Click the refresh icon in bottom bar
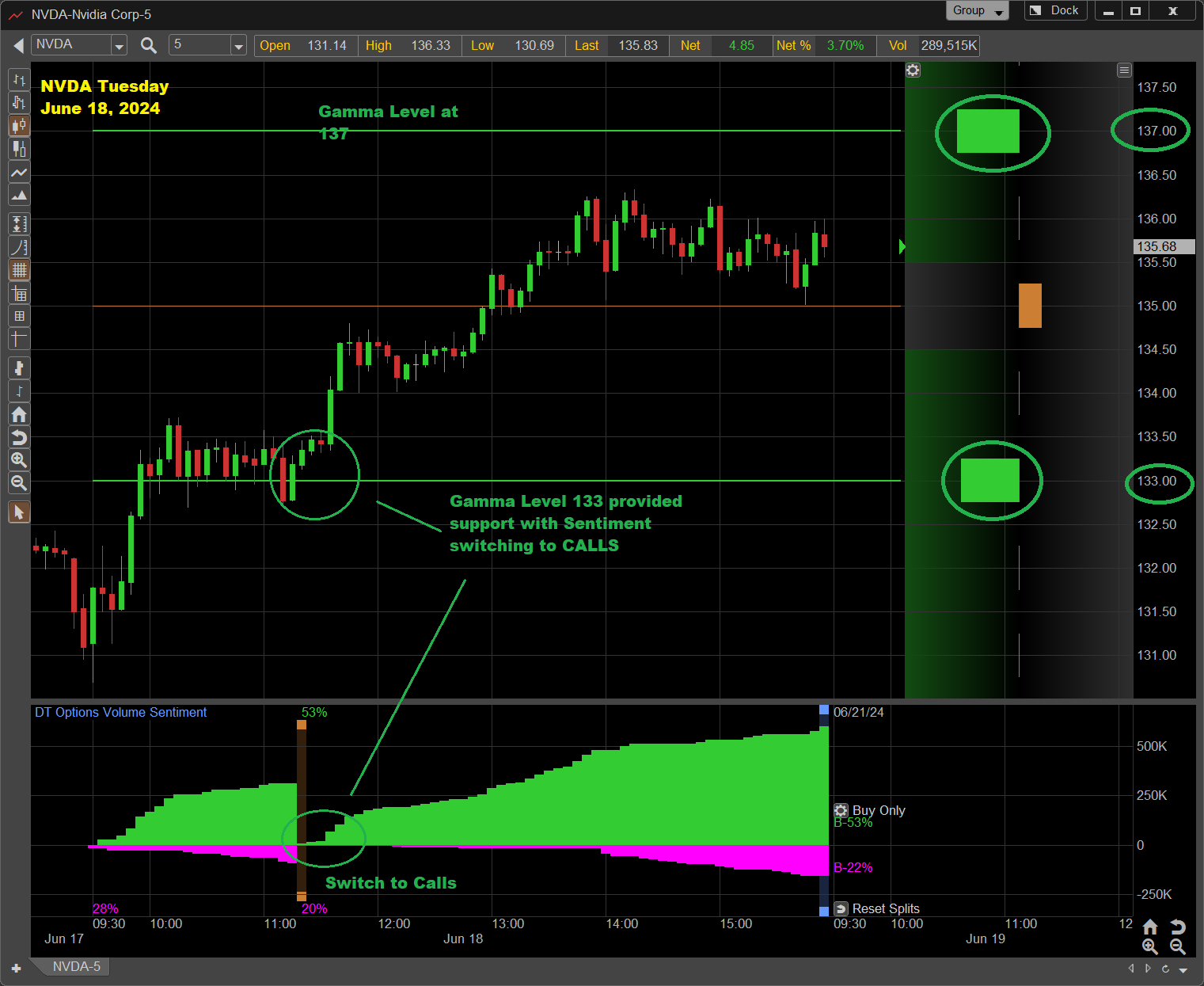The height and width of the screenshot is (986, 1204). [x=1165, y=969]
